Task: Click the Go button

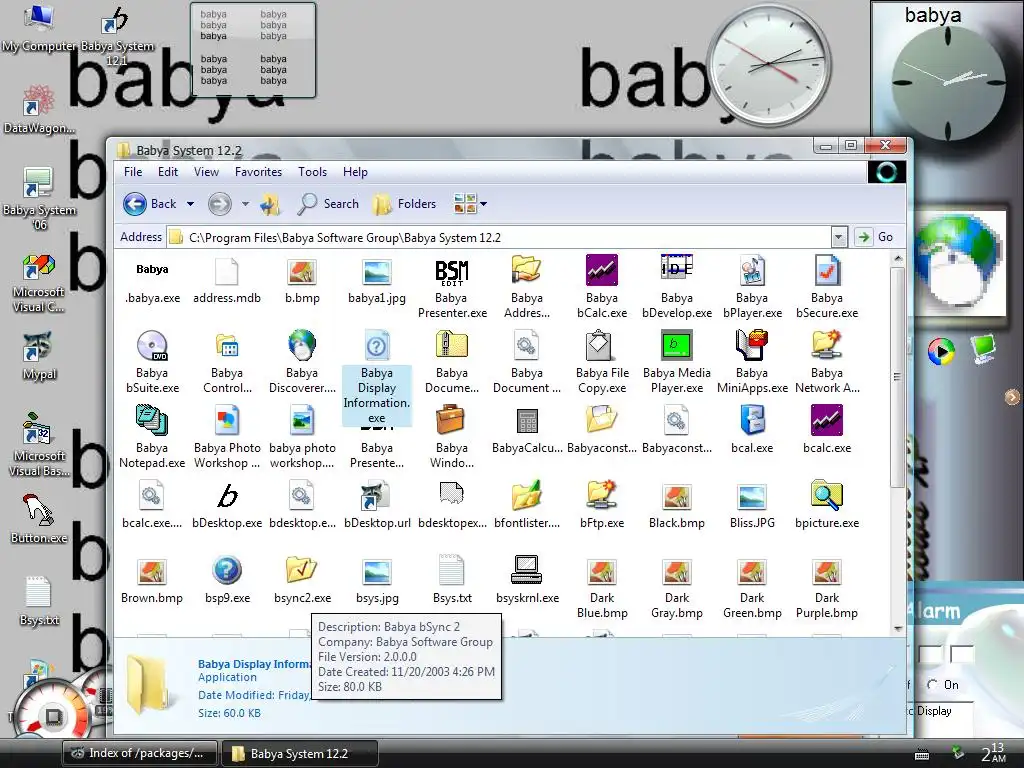Action: tap(875, 237)
